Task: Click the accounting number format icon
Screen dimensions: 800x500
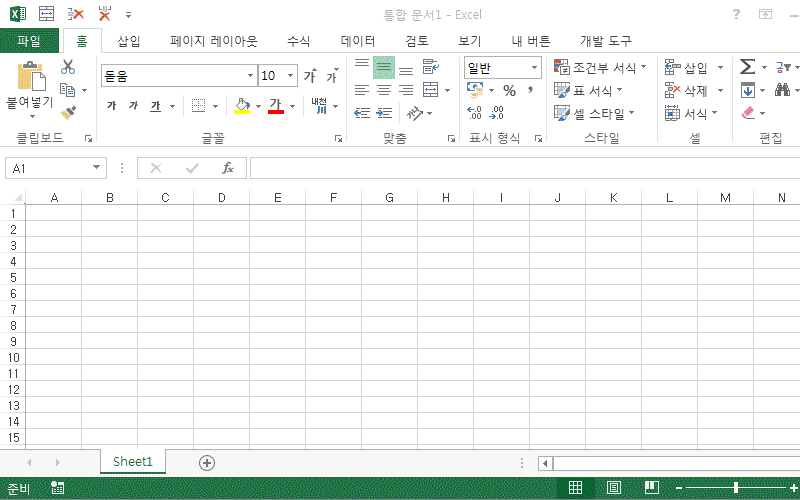Action: point(475,90)
